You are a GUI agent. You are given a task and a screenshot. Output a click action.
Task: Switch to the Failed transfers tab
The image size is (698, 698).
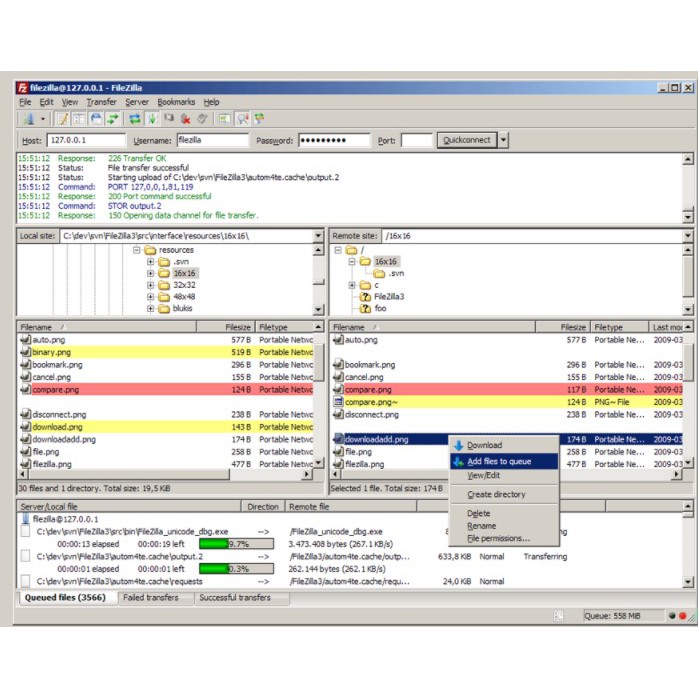point(150,598)
